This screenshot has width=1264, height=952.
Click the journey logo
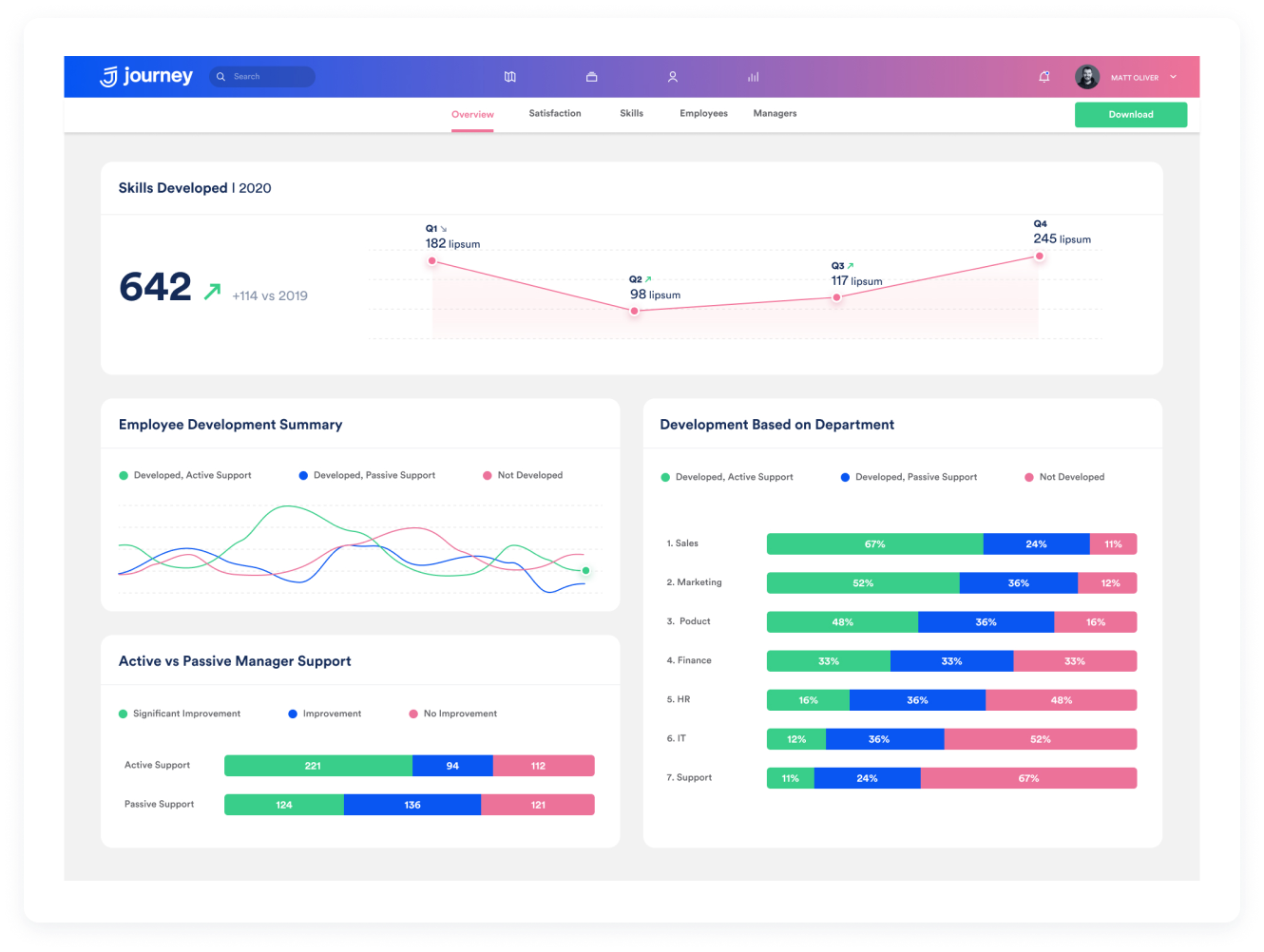click(x=146, y=76)
